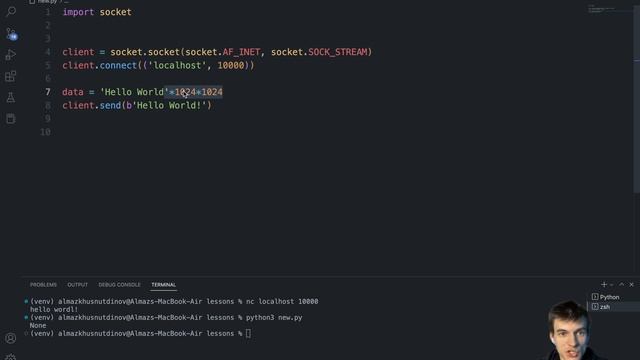Click the 'data' variable on line 7
Image resolution: width=640 pixels, height=360 pixels.
coord(73,92)
